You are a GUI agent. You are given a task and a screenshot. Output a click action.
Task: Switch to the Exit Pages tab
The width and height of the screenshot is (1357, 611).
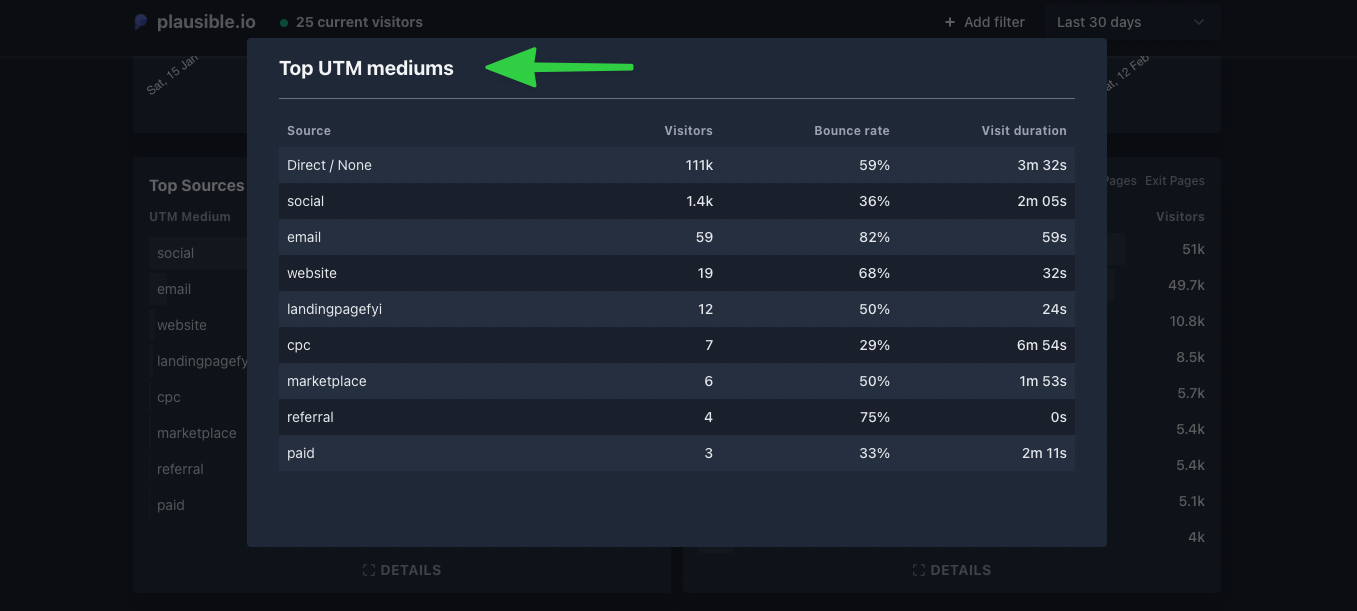[1175, 181]
